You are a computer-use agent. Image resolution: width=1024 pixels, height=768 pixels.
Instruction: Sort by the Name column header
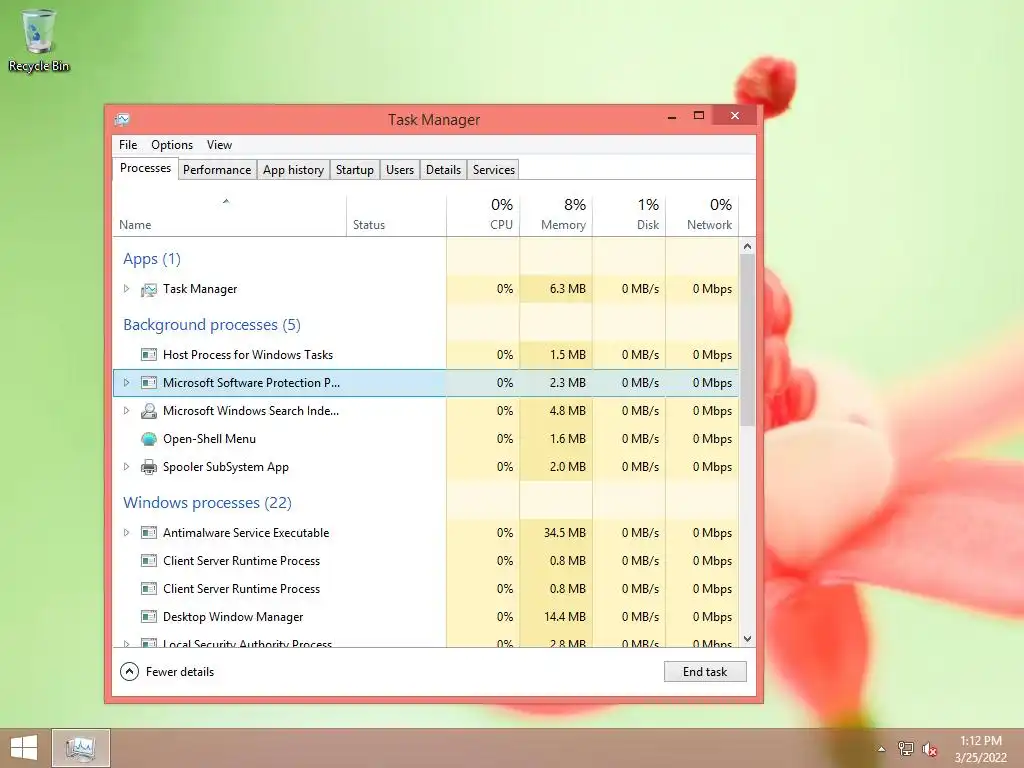[229, 216]
